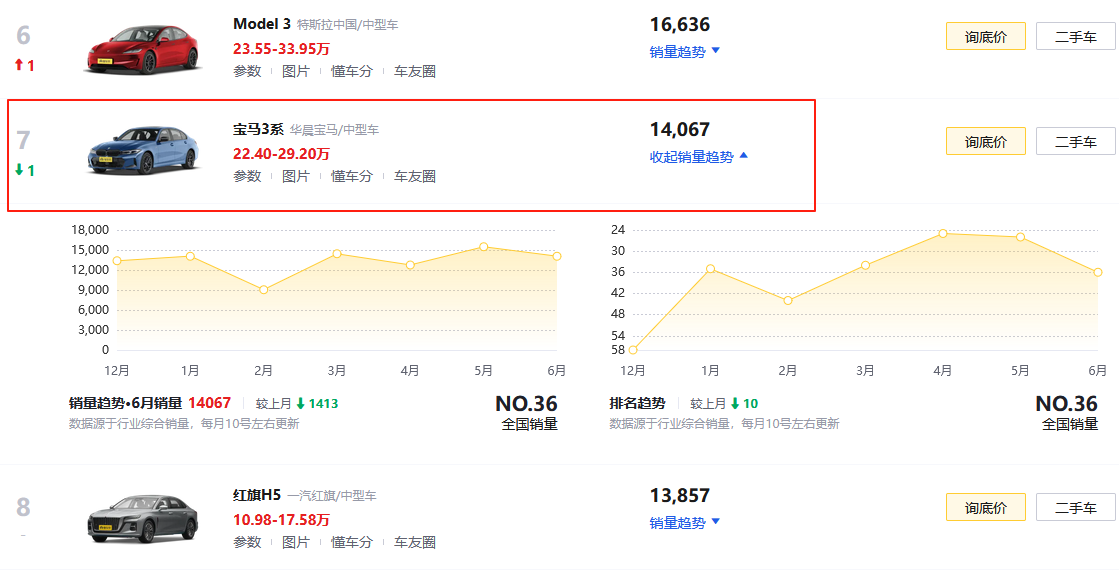Image resolution: width=1119 pixels, height=582 pixels.
Task: Collapse 收起销量趋势 for 宝马3系
Action: [699, 157]
